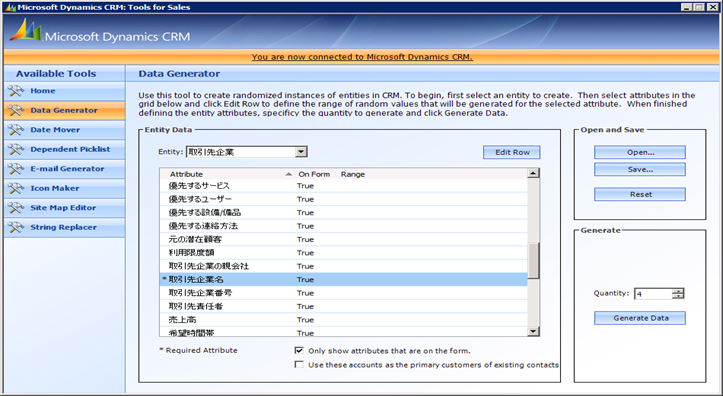Image resolution: width=723 pixels, height=396 pixels.
Task: Click the Microsoft Dynamics CRM logo
Action: tap(100, 31)
